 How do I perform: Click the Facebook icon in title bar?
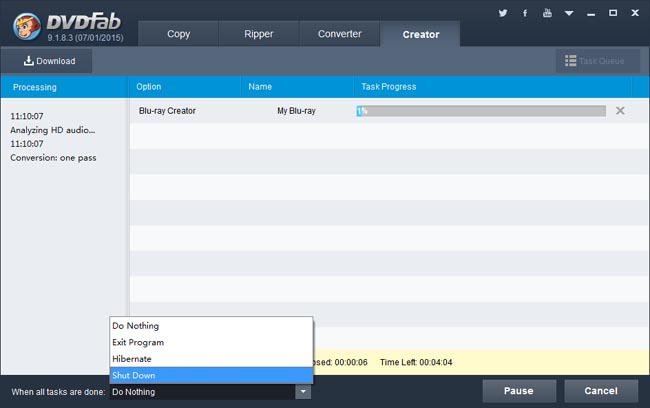(525, 14)
